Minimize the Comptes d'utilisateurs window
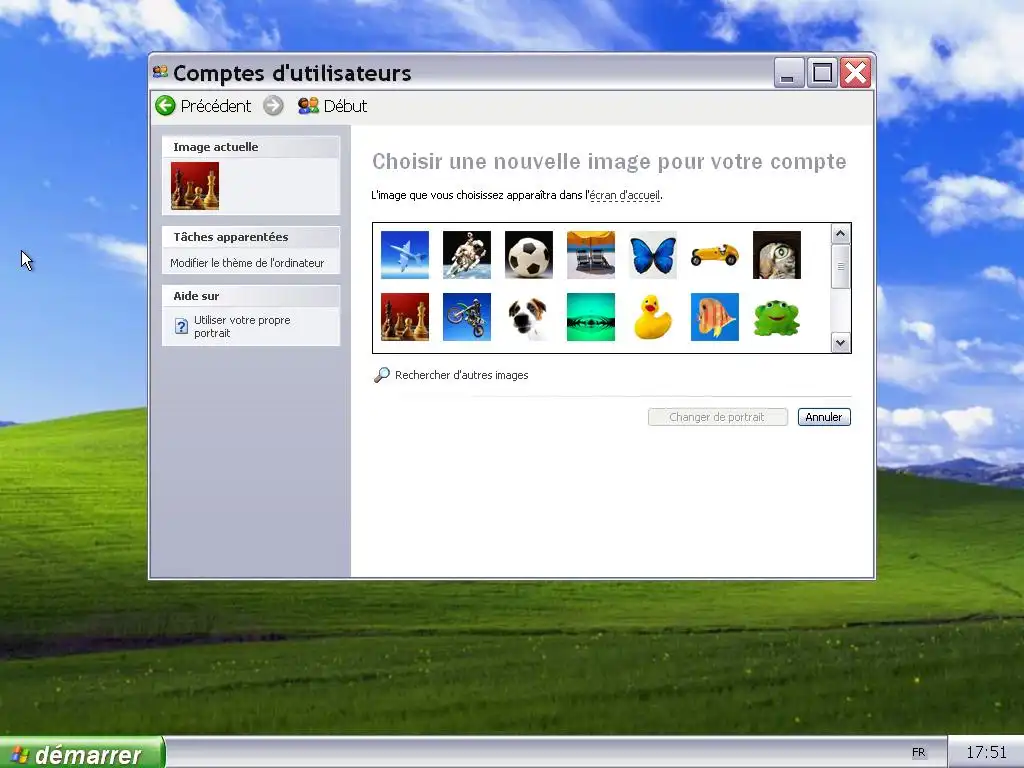The width and height of the screenshot is (1024, 768). coord(788,72)
